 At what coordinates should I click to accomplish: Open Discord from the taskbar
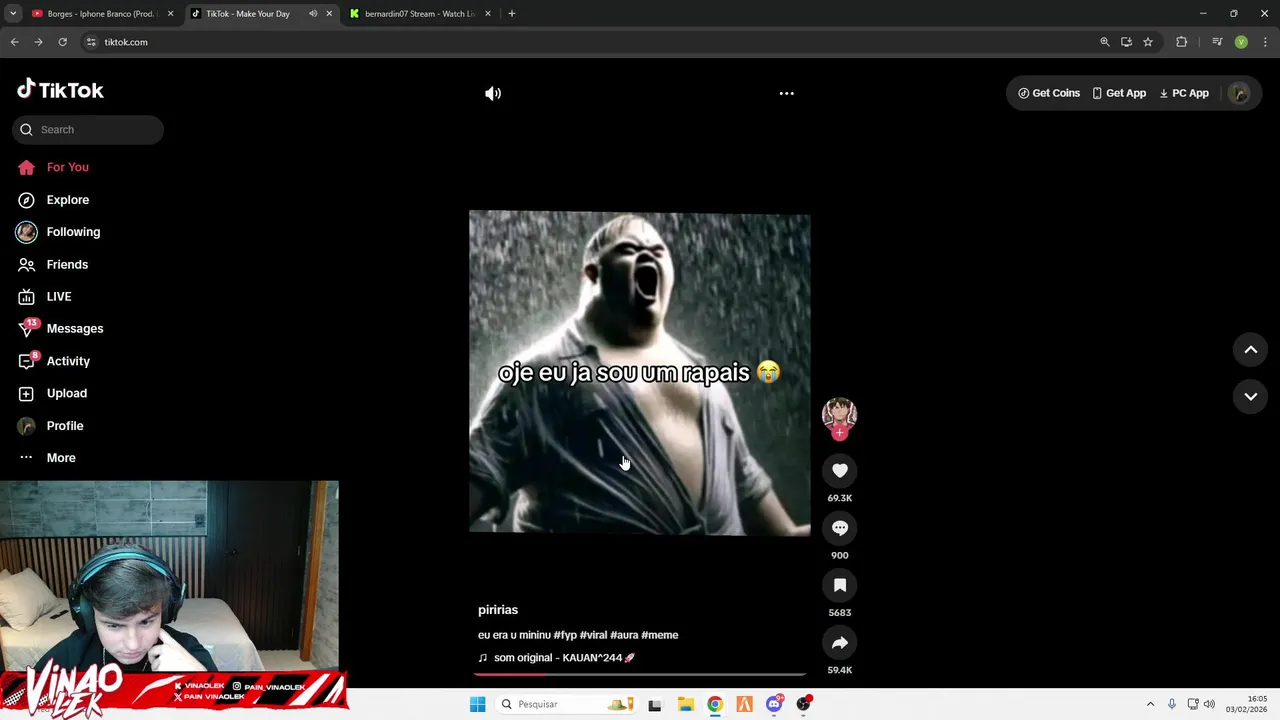(x=774, y=704)
